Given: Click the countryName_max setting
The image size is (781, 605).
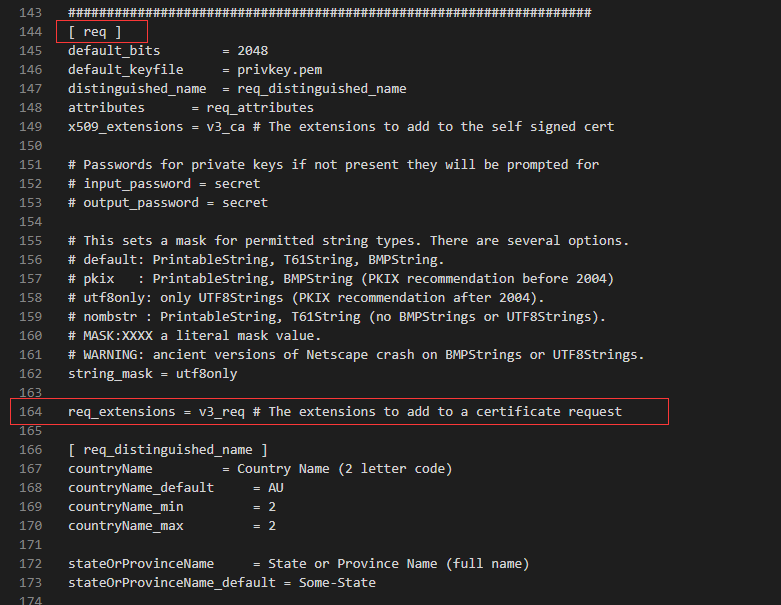Looking at the screenshot, I should click(x=126, y=526).
